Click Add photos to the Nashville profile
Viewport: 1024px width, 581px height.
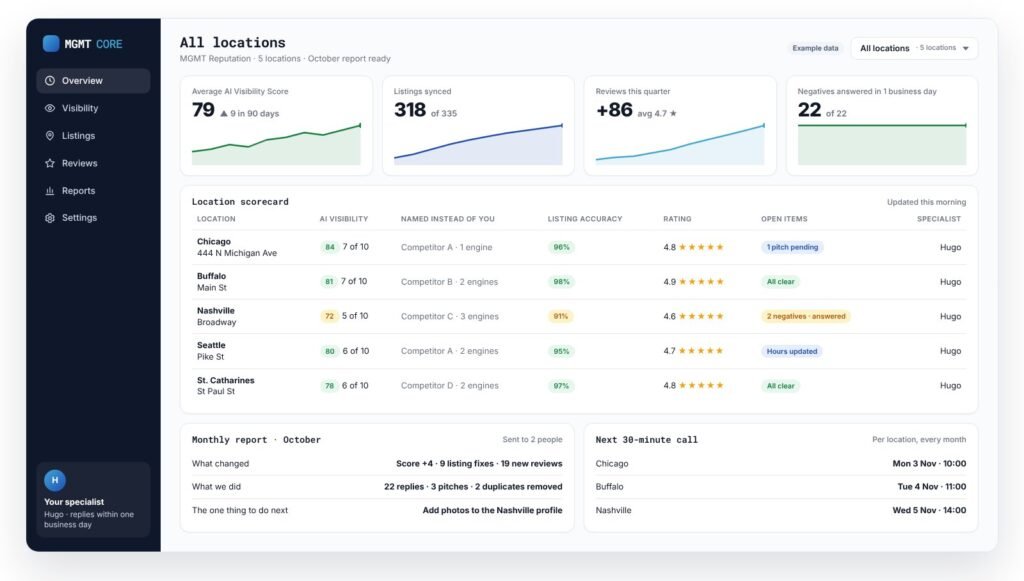[492, 510]
